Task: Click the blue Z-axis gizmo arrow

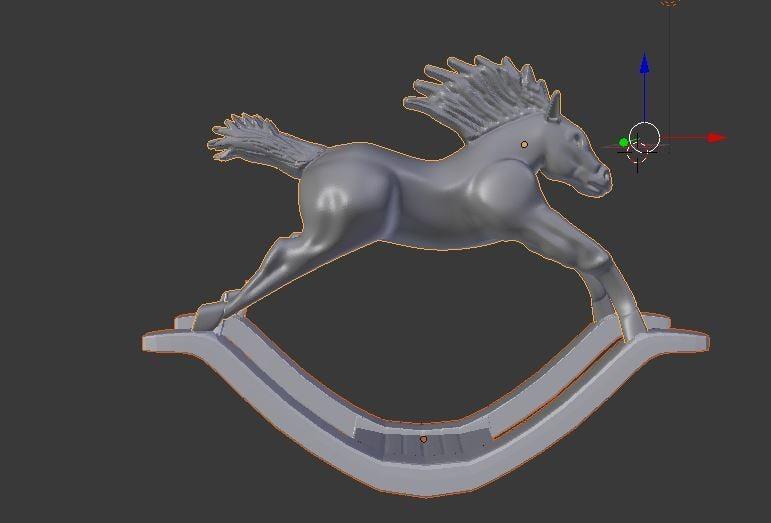Action: tap(645, 63)
